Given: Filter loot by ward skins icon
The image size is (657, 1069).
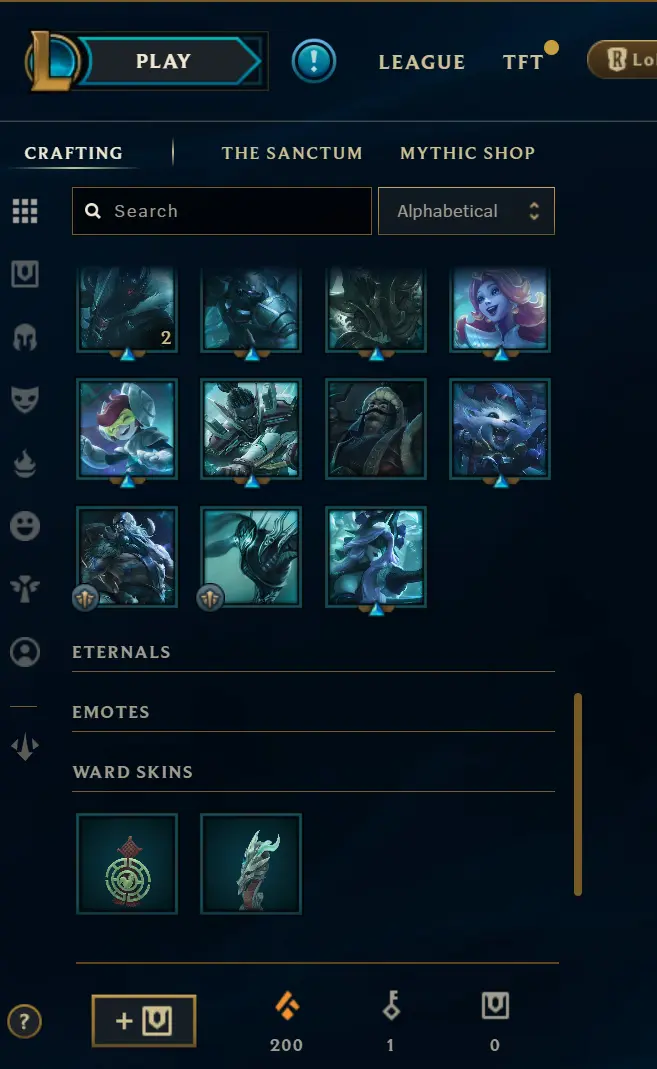Looking at the screenshot, I should click(25, 589).
